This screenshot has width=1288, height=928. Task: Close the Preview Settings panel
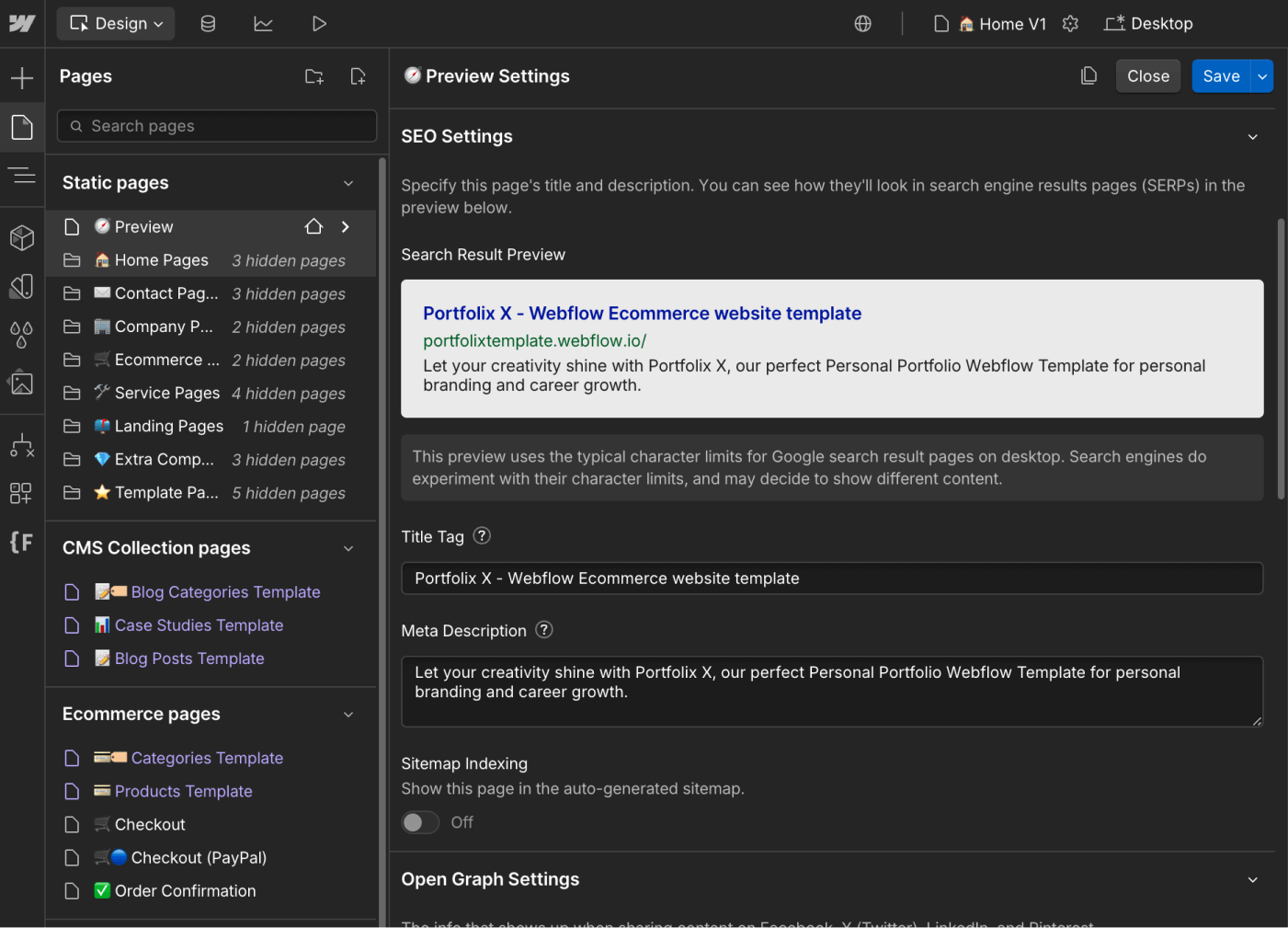click(1147, 75)
